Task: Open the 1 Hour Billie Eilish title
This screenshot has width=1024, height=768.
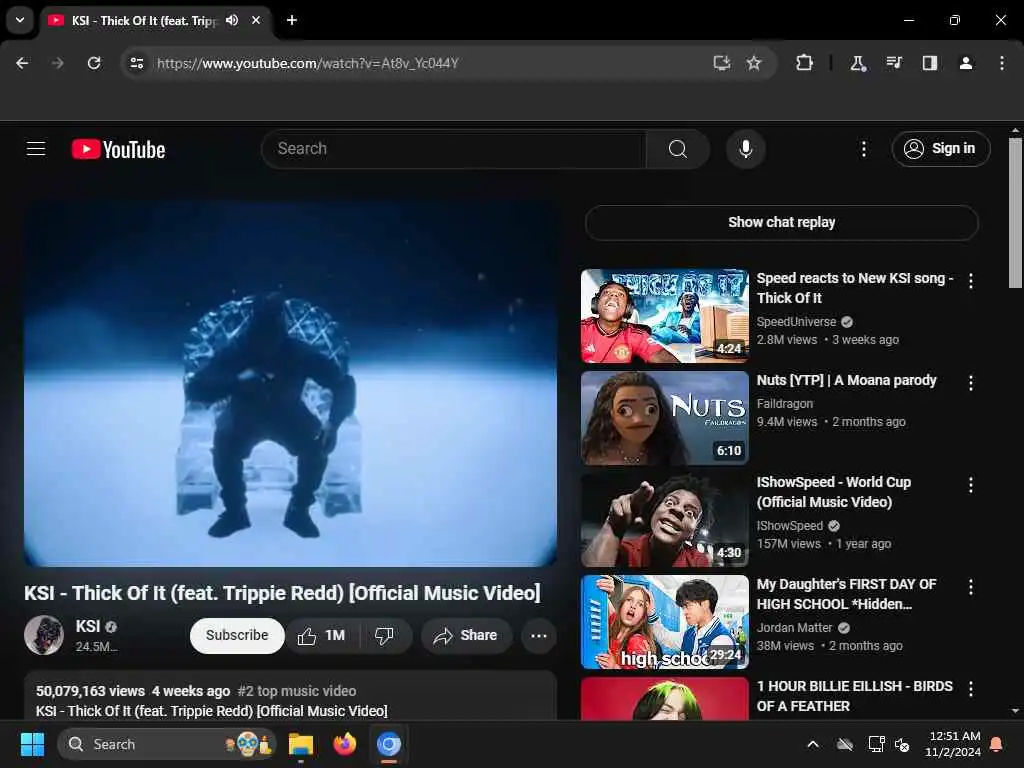Action: 854,696
